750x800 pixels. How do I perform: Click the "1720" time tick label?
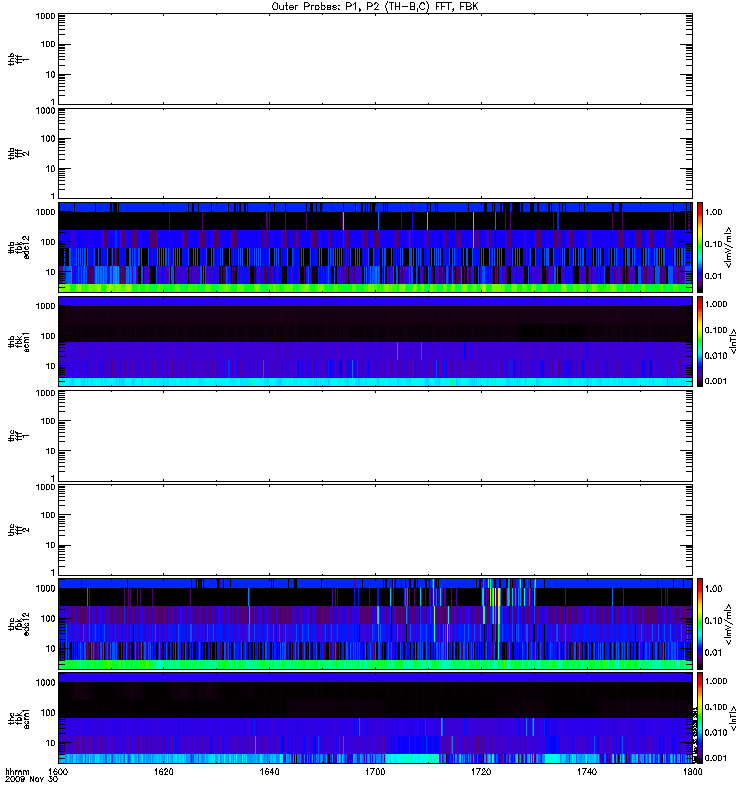(x=481, y=771)
